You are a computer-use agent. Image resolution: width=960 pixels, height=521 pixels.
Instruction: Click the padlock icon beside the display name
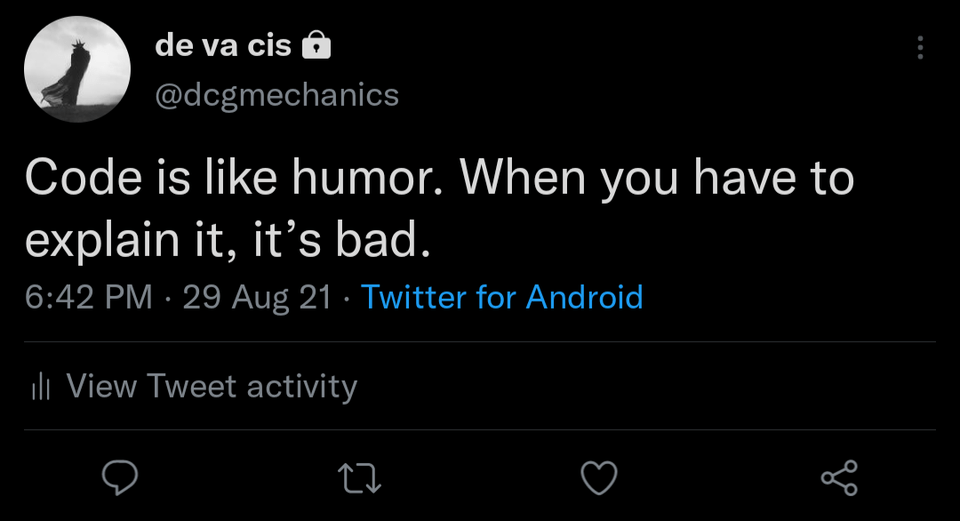315,45
